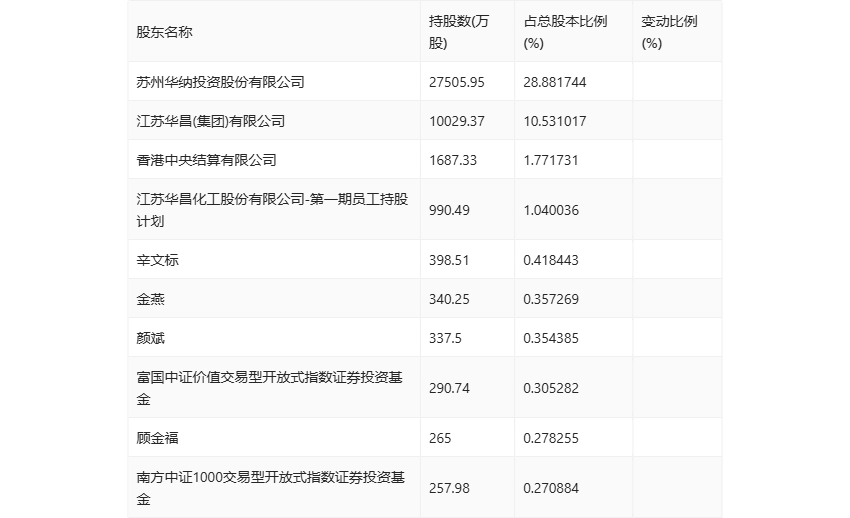Screen dimensions: 850x518
Task: Select the percentage 0.270884
Action: [551, 488]
